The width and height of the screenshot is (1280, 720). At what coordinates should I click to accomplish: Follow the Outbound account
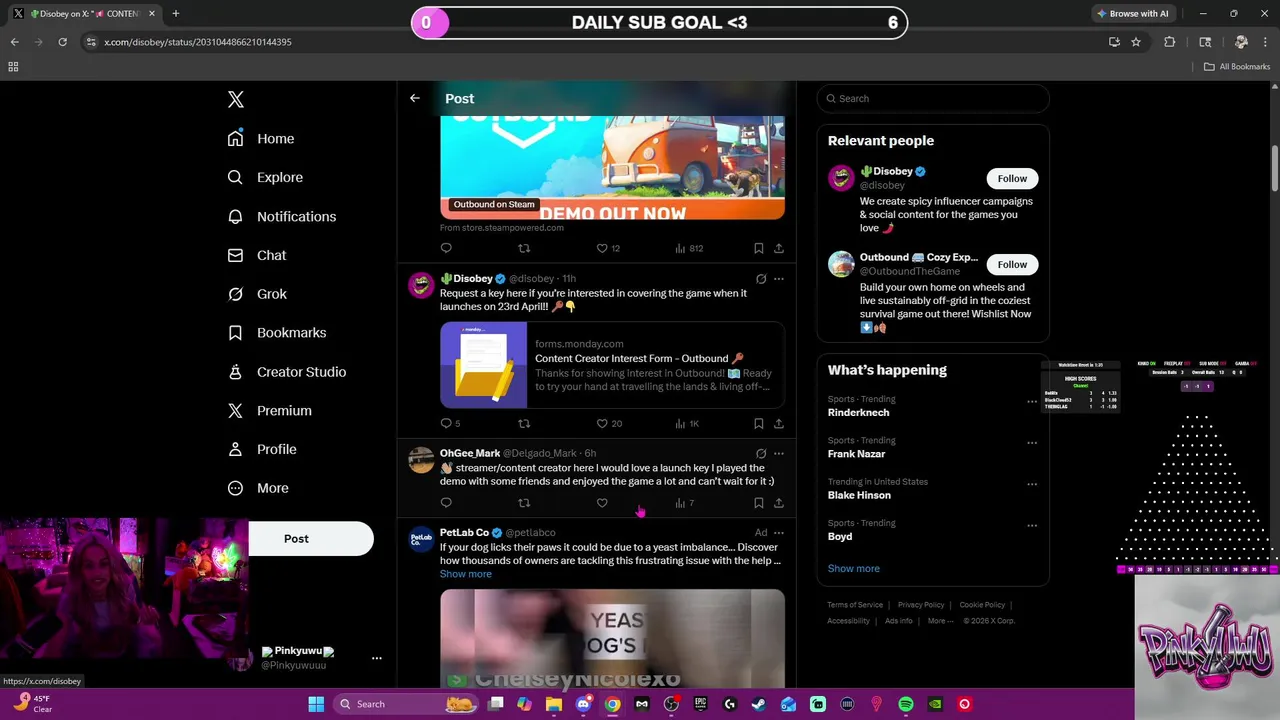point(1012,265)
